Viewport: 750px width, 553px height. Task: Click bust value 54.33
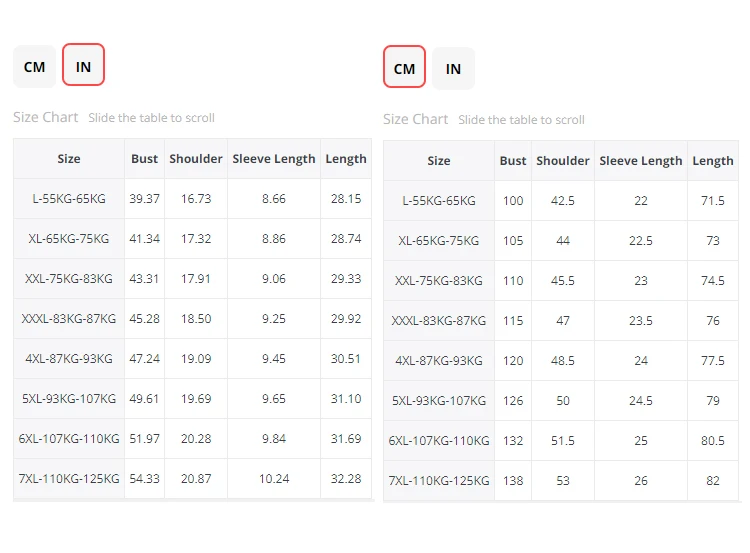(144, 478)
